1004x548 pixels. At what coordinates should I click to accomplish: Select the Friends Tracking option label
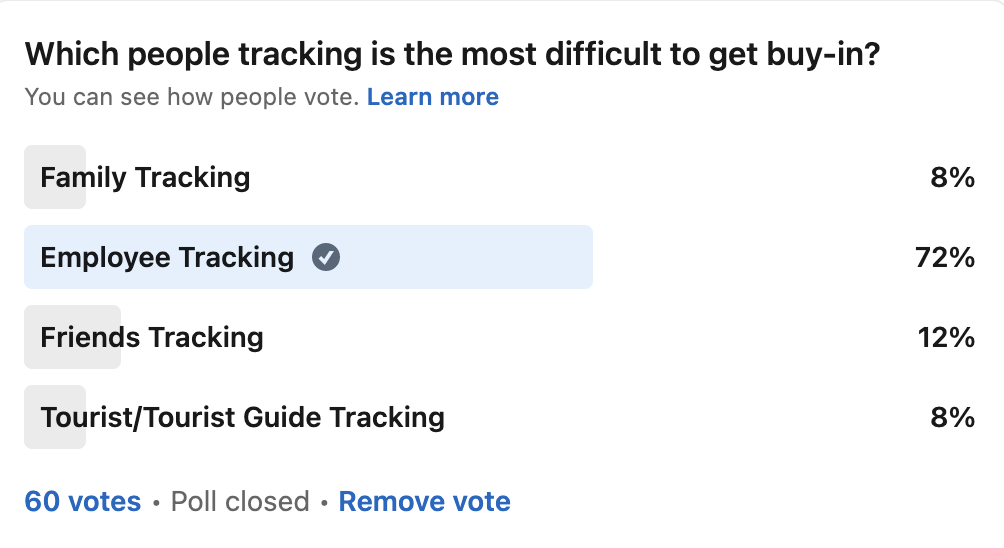(152, 338)
